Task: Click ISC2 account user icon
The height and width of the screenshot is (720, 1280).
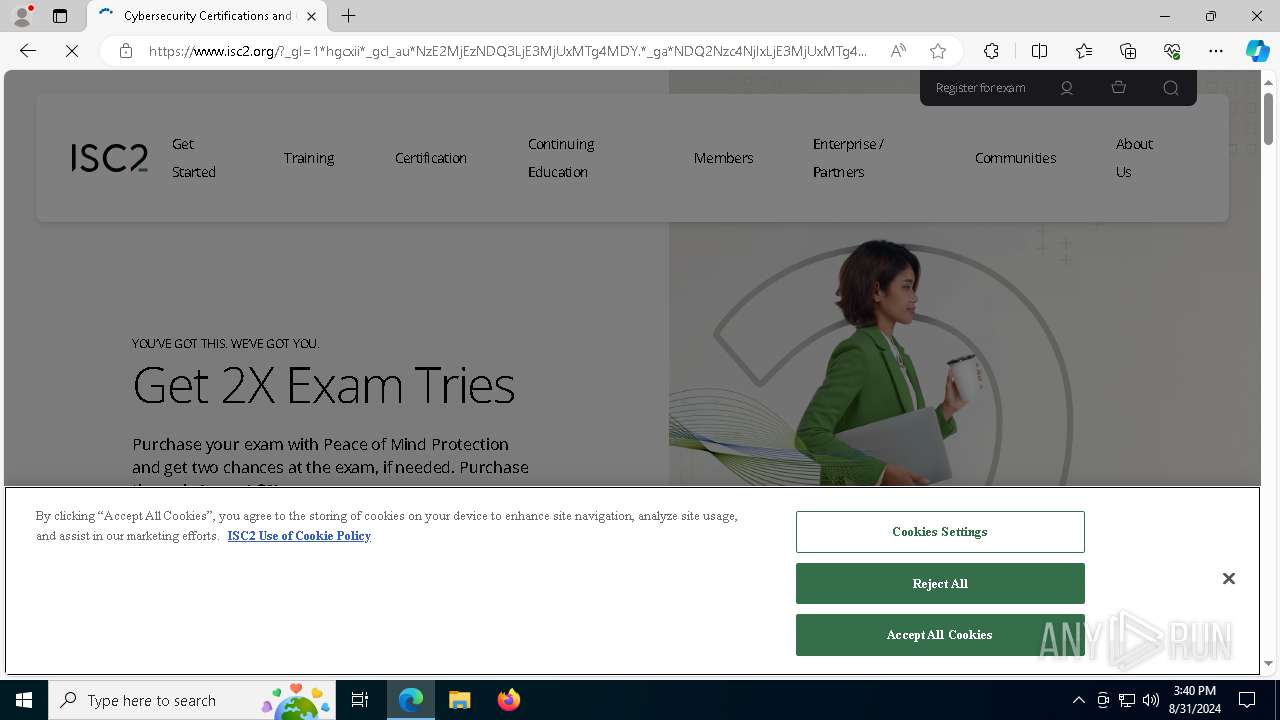Action: 1067,88
